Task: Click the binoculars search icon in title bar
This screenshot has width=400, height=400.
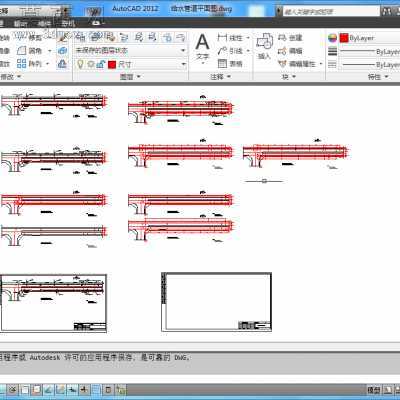Action: tap(387, 11)
